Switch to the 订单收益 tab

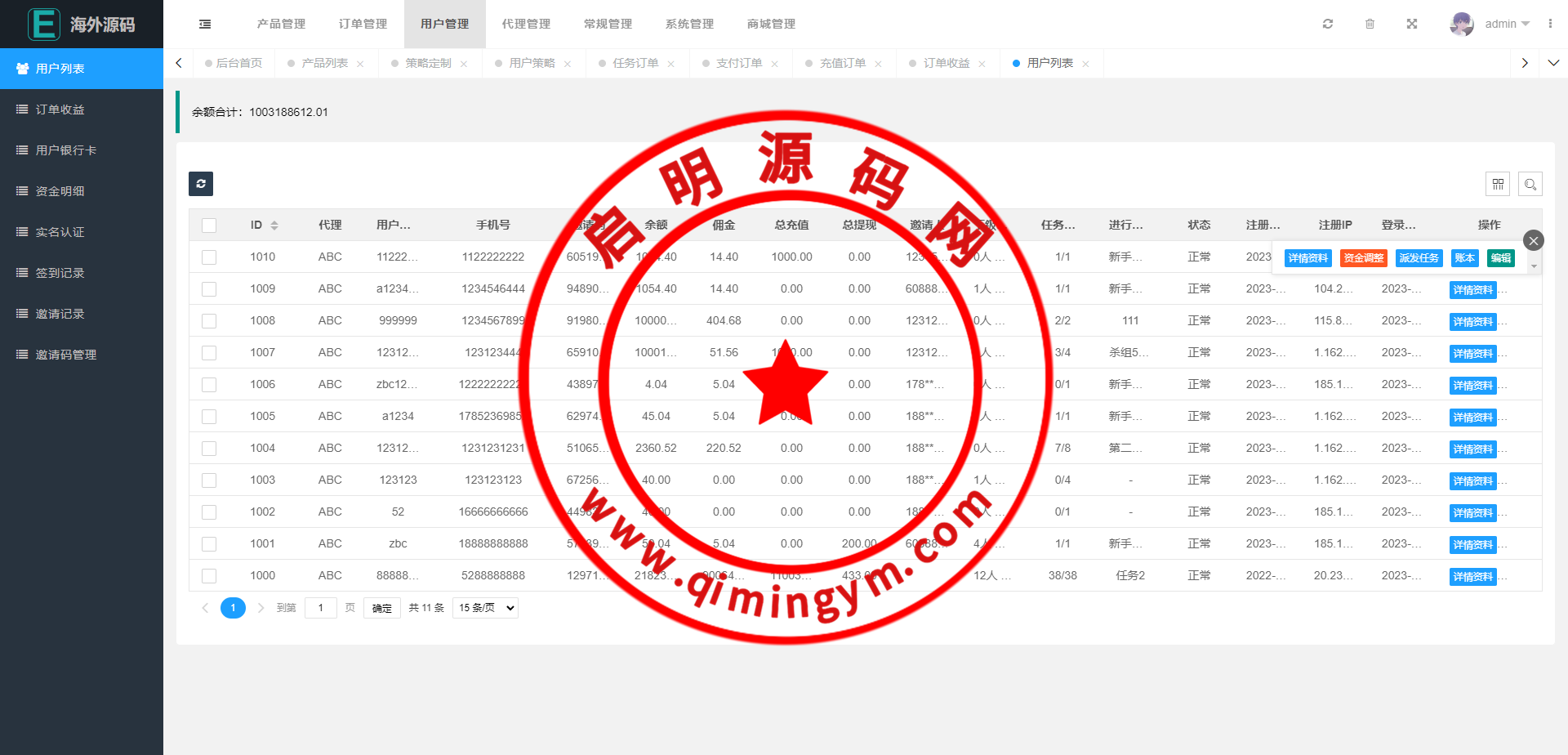[x=946, y=63]
